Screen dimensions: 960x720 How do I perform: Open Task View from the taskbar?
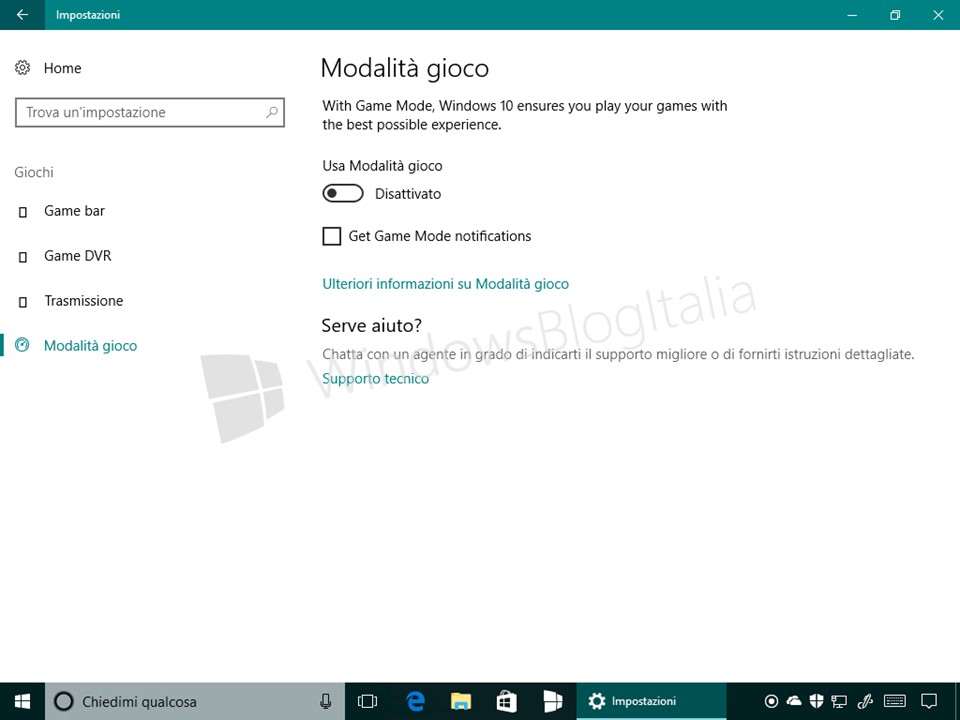coord(367,701)
